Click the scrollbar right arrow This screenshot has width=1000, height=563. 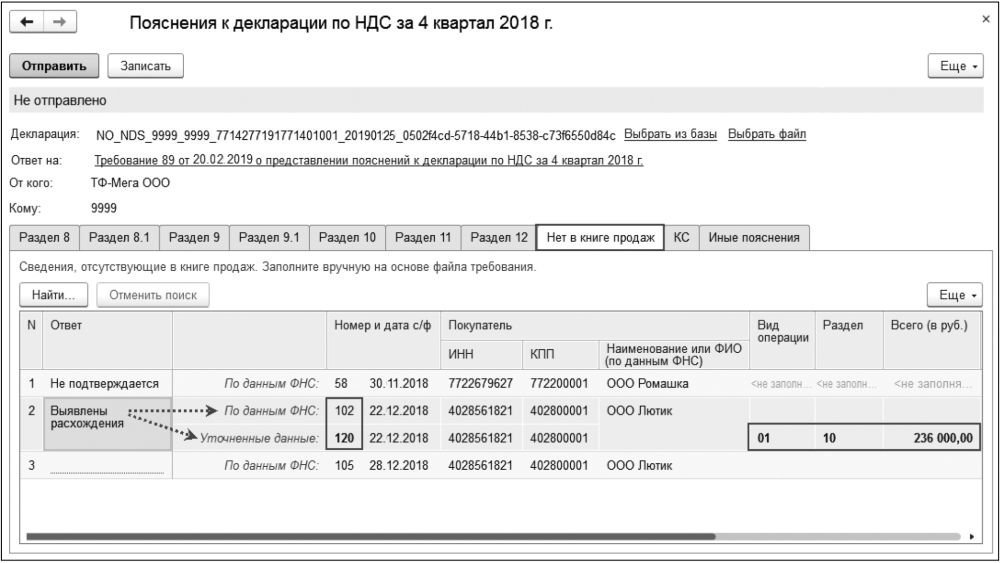(x=971, y=537)
